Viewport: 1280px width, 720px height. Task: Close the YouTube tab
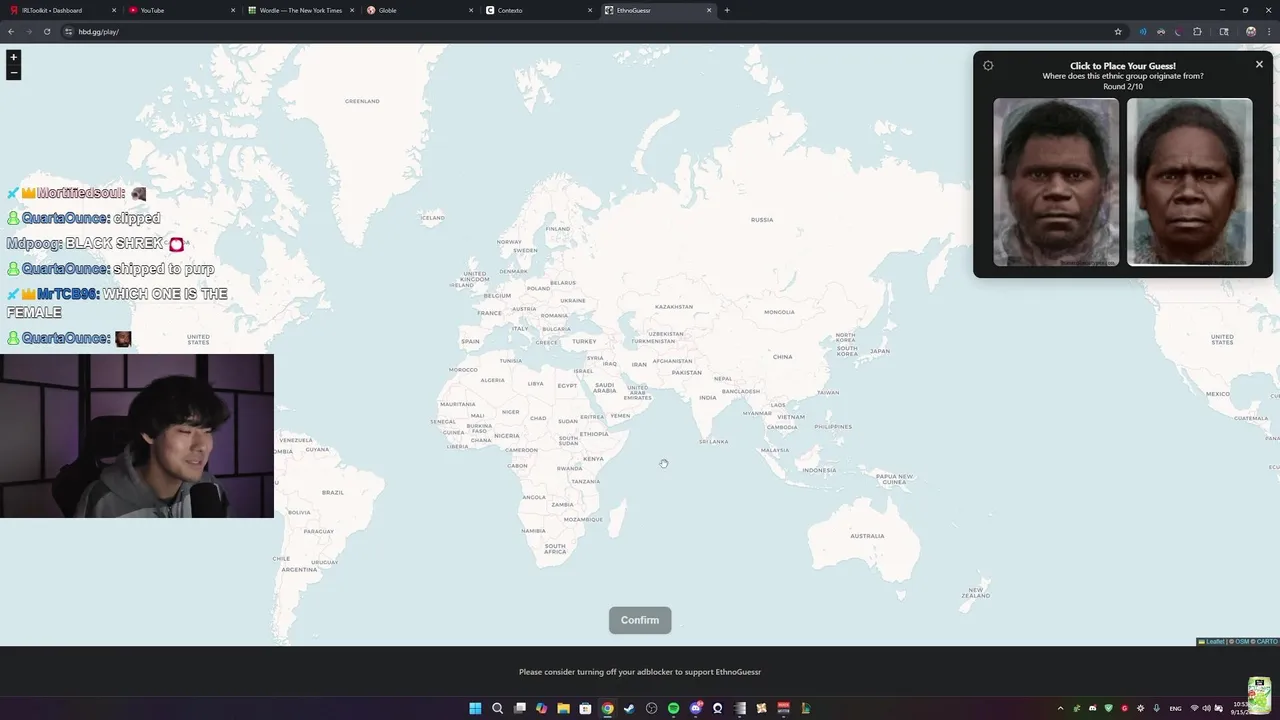click(233, 10)
